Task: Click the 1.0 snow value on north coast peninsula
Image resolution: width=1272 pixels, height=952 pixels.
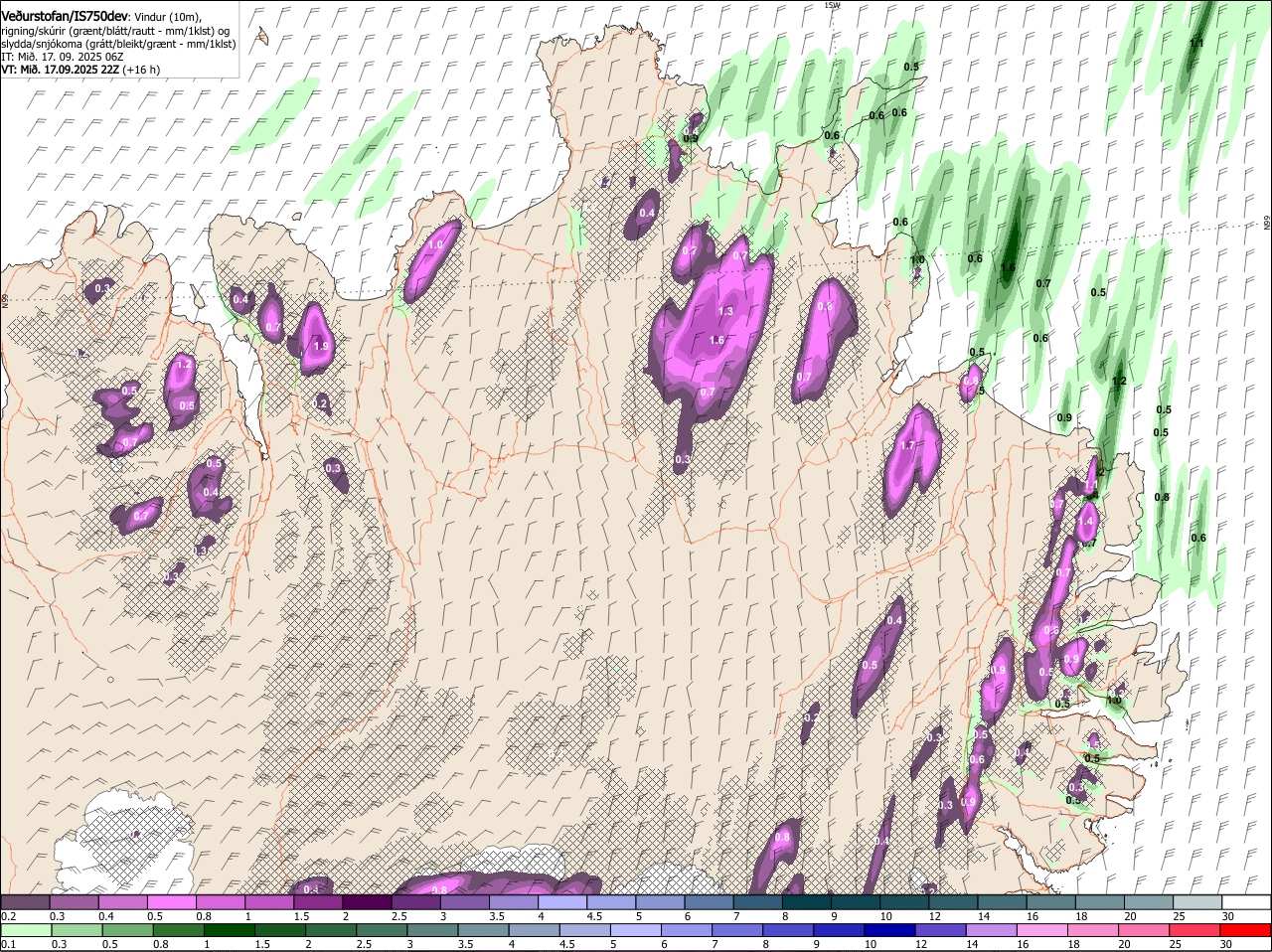Action: pos(435,244)
